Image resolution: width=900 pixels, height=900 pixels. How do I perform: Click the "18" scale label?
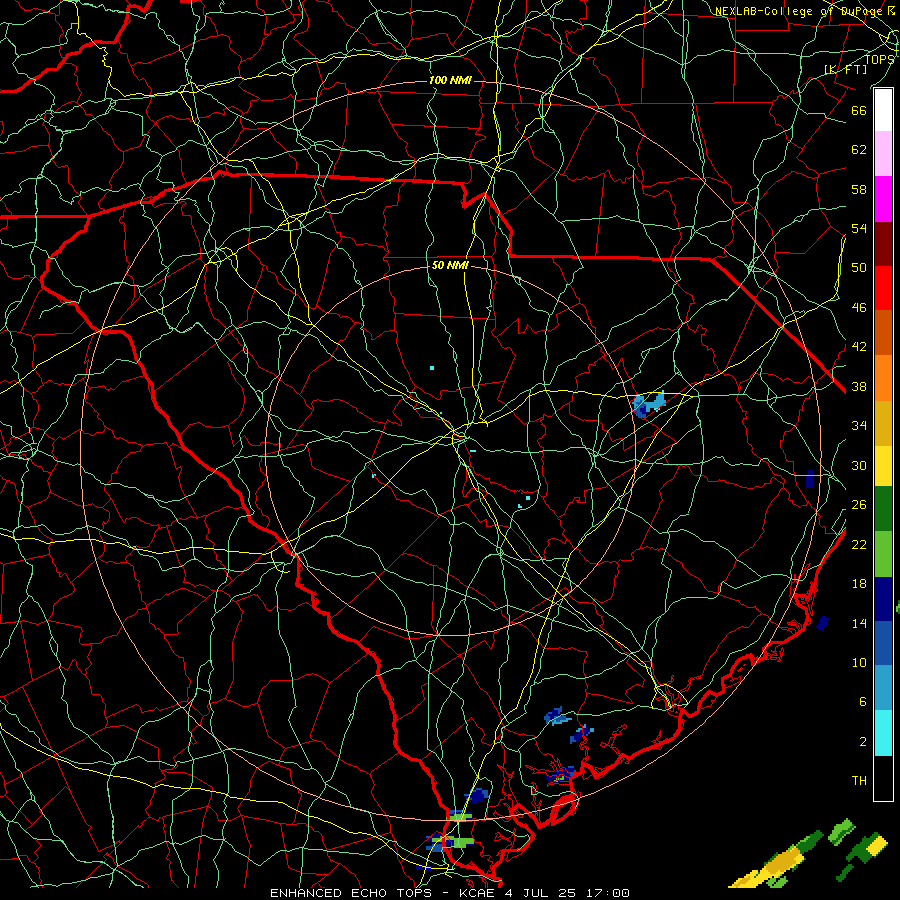click(859, 584)
